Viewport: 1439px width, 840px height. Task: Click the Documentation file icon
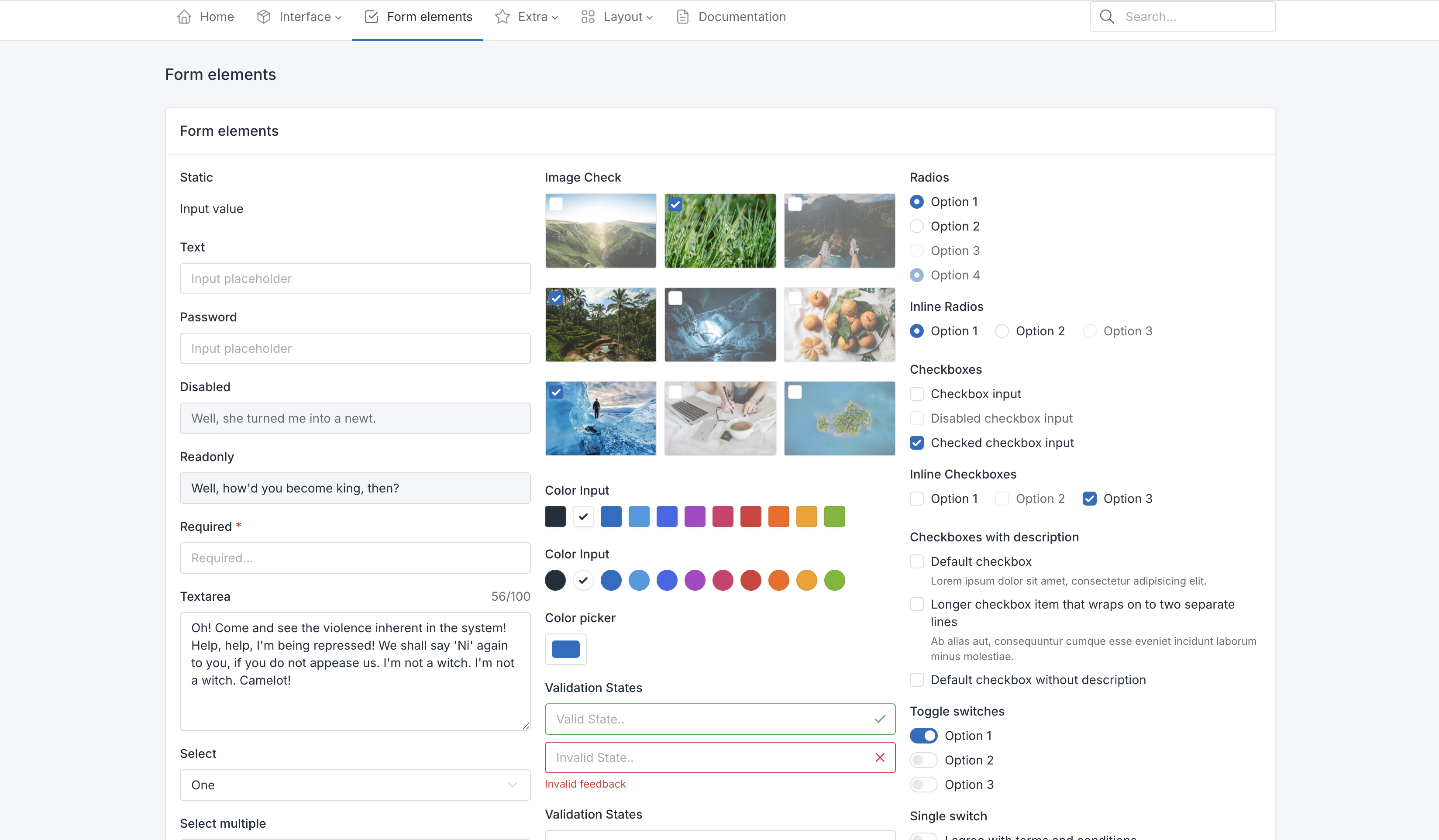[x=682, y=17]
